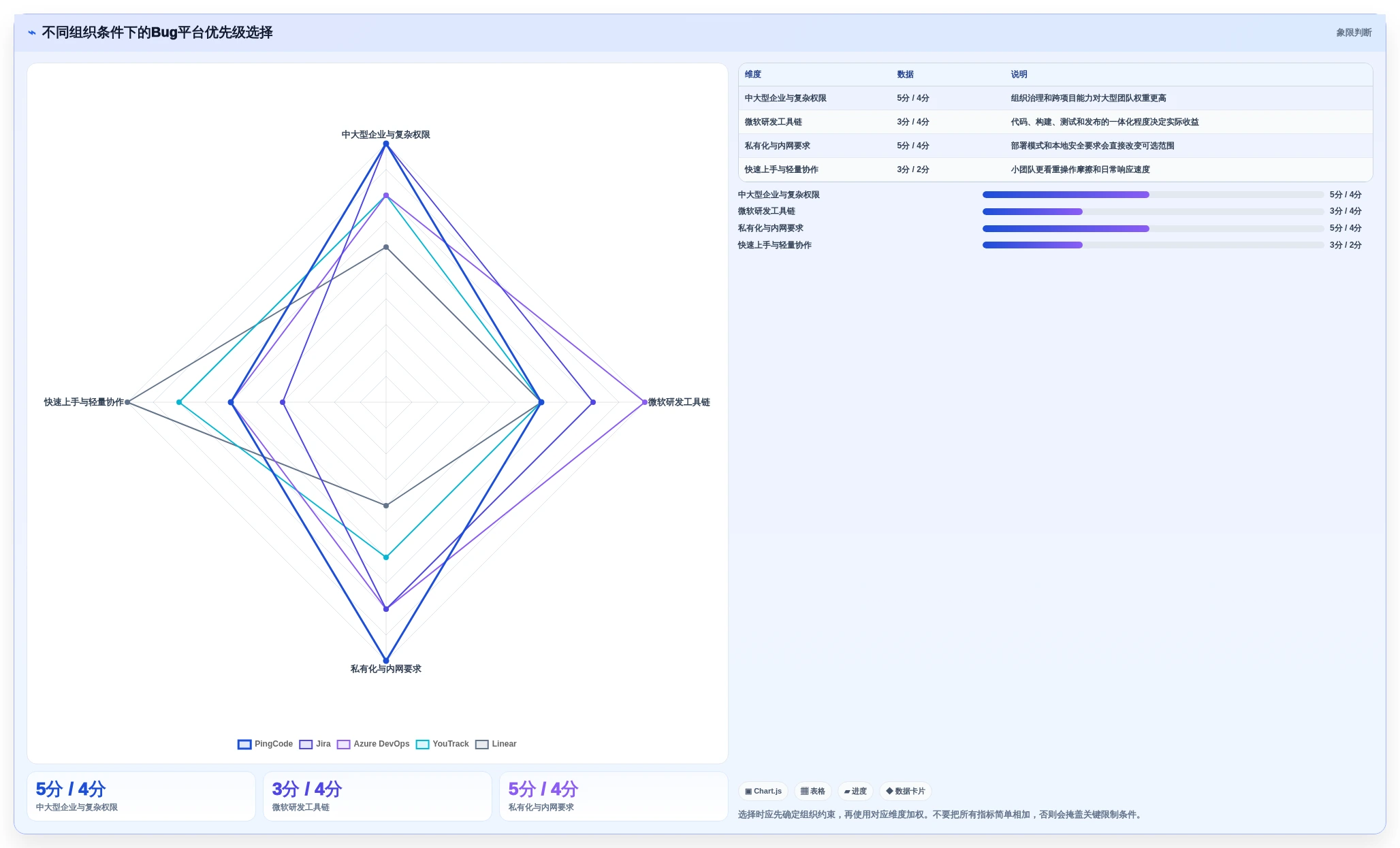
Task: Toggle the Azure DevOps legend swatch
Action: click(x=344, y=744)
